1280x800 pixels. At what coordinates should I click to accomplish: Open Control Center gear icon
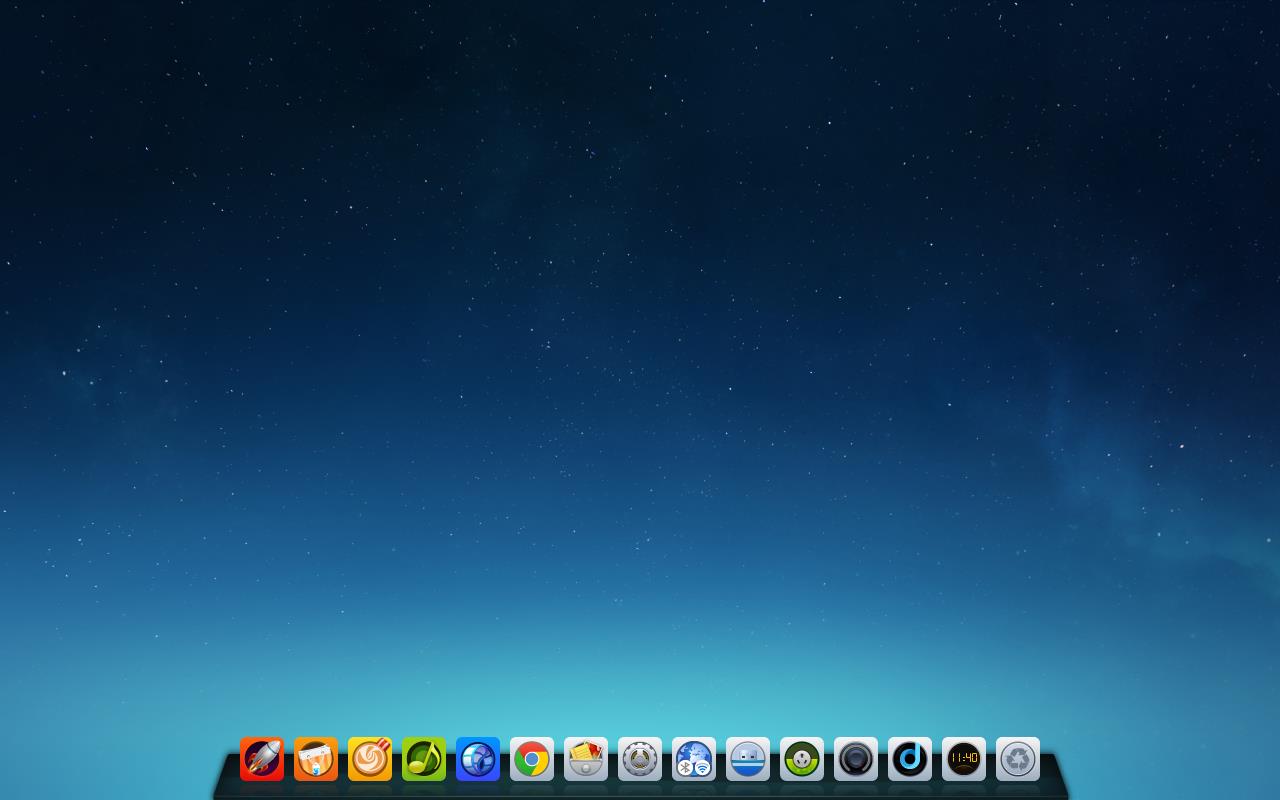[x=640, y=759]
